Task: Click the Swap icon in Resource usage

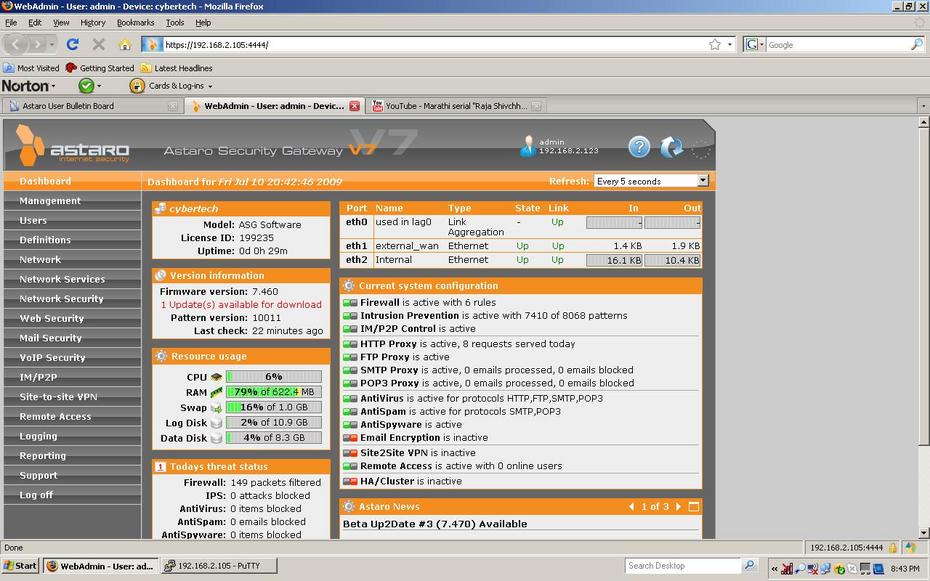Action: [216, 408]
